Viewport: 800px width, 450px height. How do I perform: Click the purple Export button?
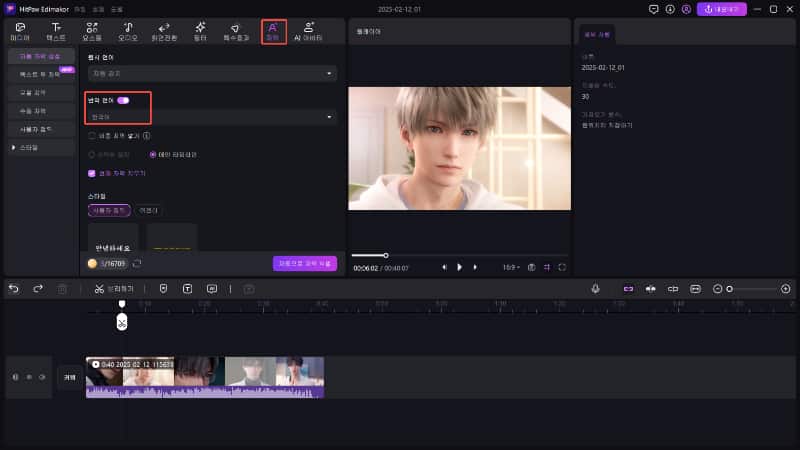tap(721, 9)
